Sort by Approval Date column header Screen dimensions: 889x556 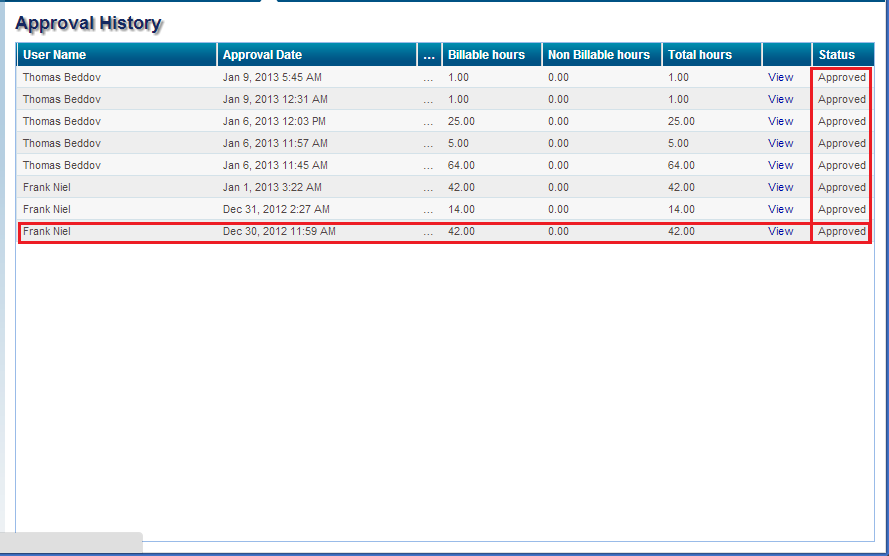point(262,55)
